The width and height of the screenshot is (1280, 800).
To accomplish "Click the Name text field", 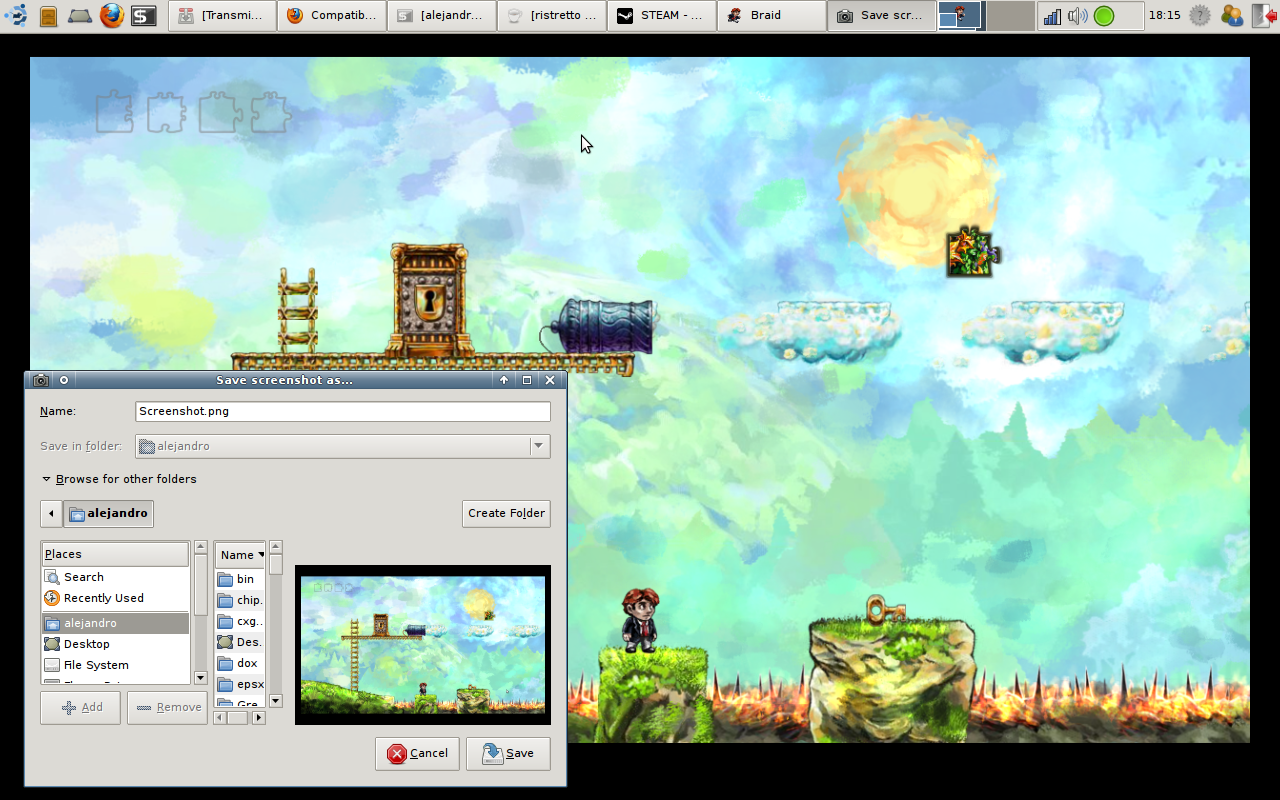I will (343, 411).
